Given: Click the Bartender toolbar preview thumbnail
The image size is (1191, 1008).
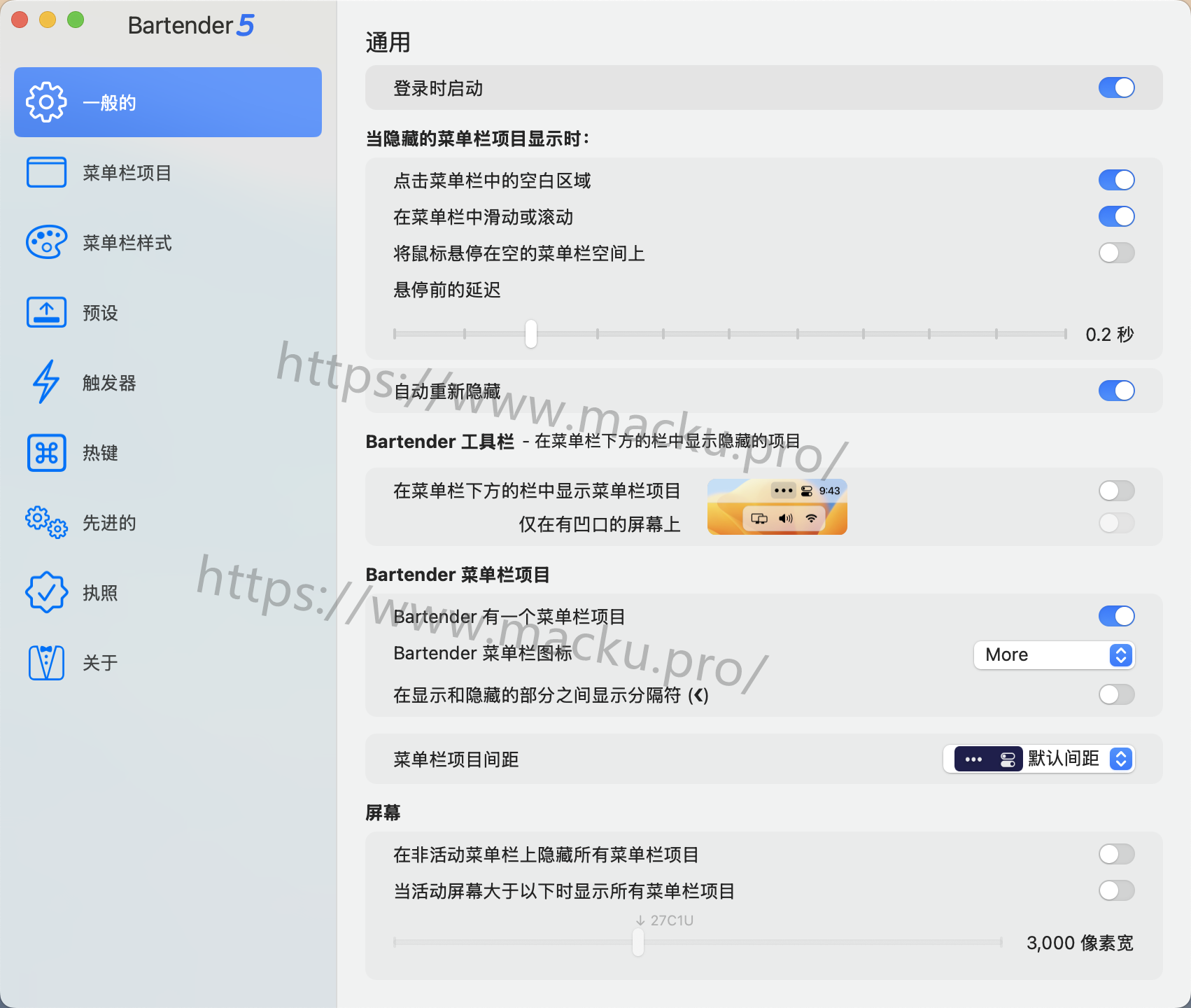Looking at the screenshot, I should (x=777, y=507).
